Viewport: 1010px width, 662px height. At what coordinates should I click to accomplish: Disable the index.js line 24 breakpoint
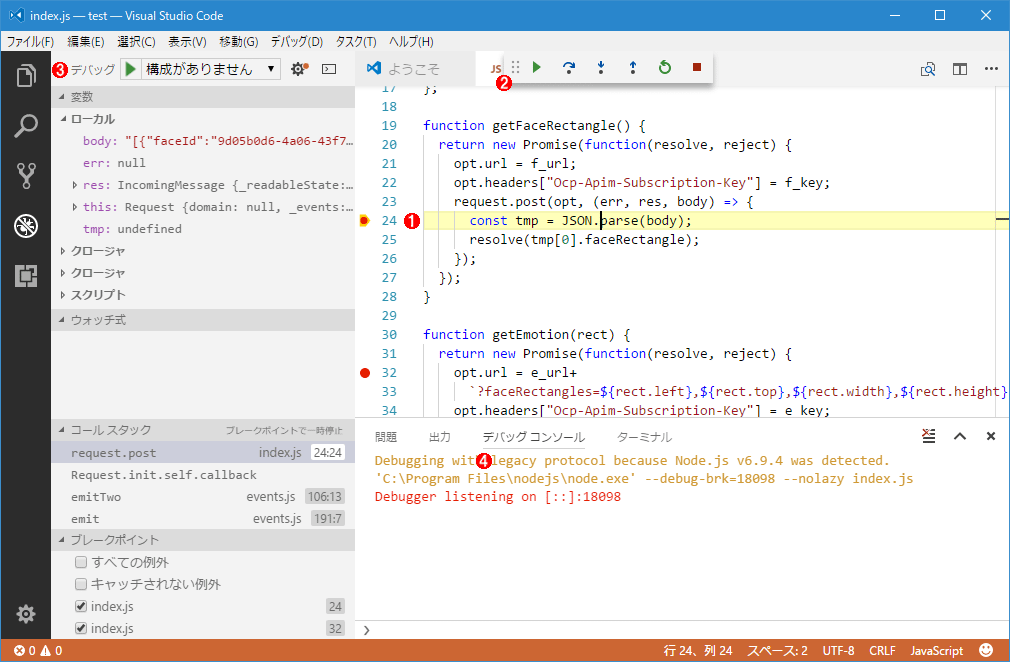tap(82, 607)
